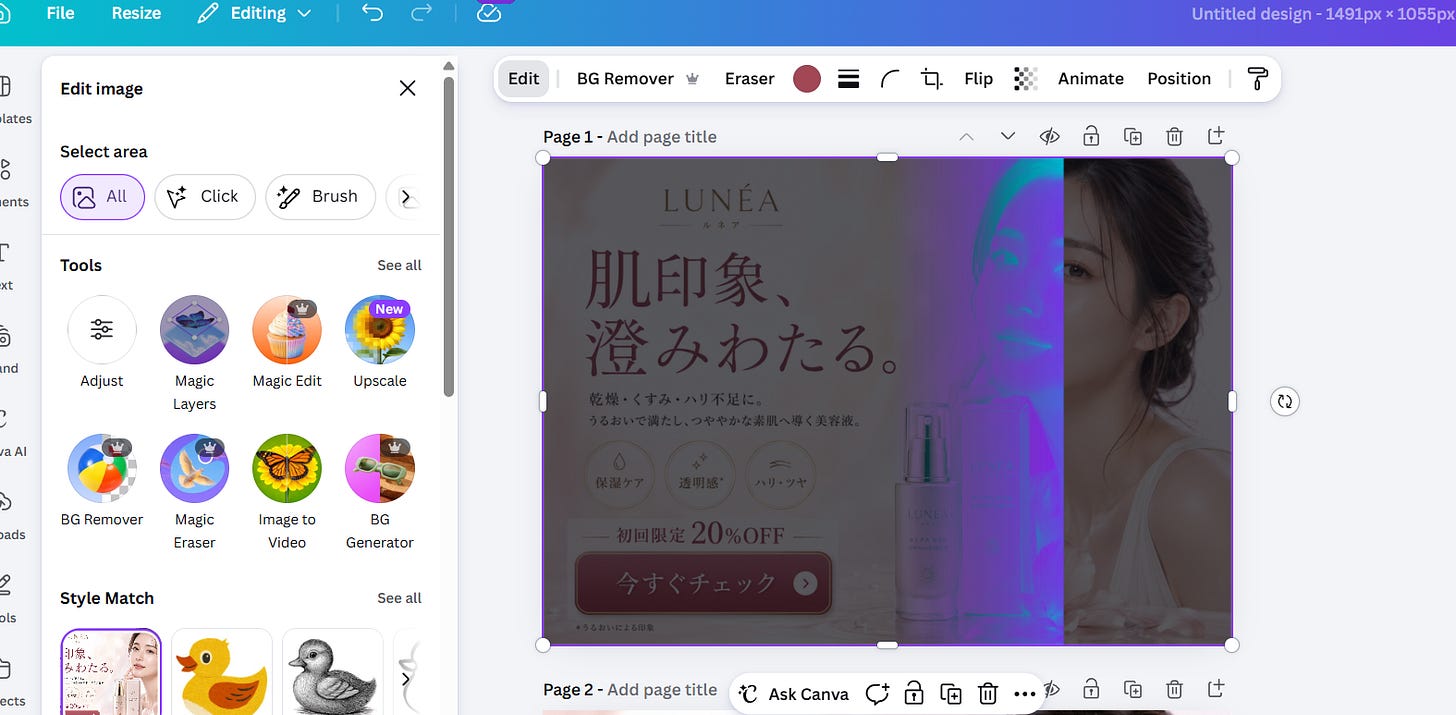Open the transparency checkerboard icon
Image resolution: width=1456 pixels, height=715 pixels.
[x=1025, y=79]
